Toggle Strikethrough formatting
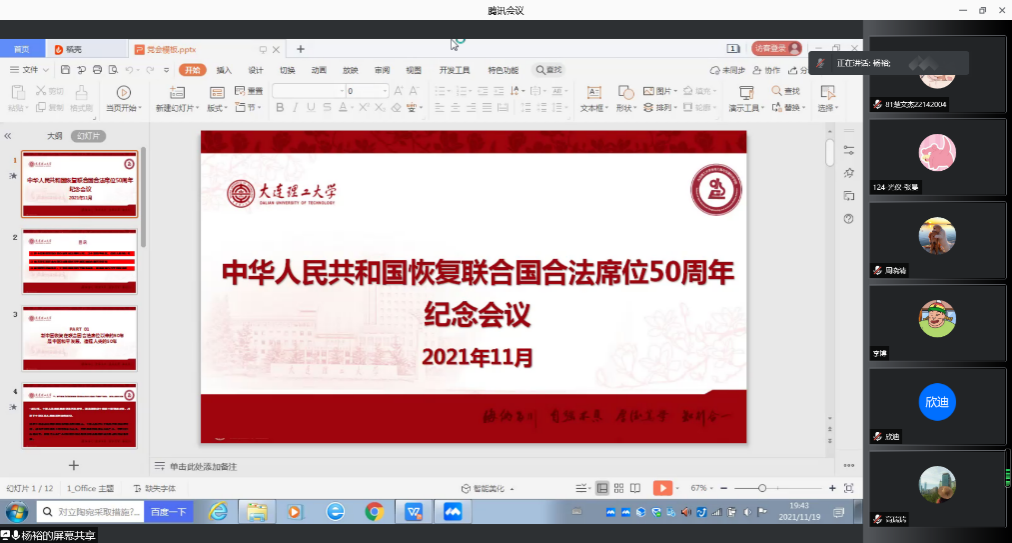Viewport: 1012px width, 543px height. 327,107
